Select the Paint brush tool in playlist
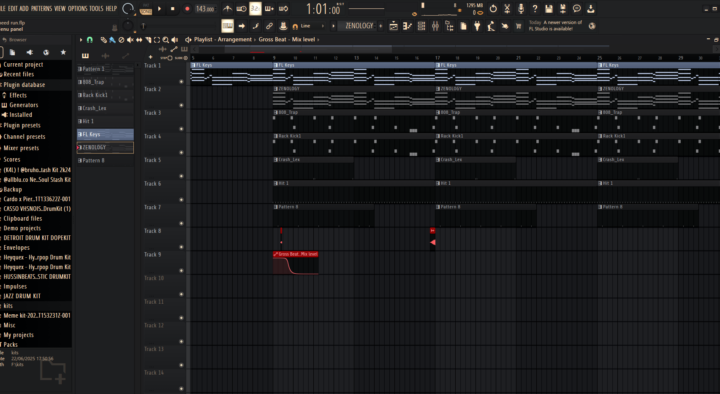Screen dimensions: 720x394 [112, 40]
